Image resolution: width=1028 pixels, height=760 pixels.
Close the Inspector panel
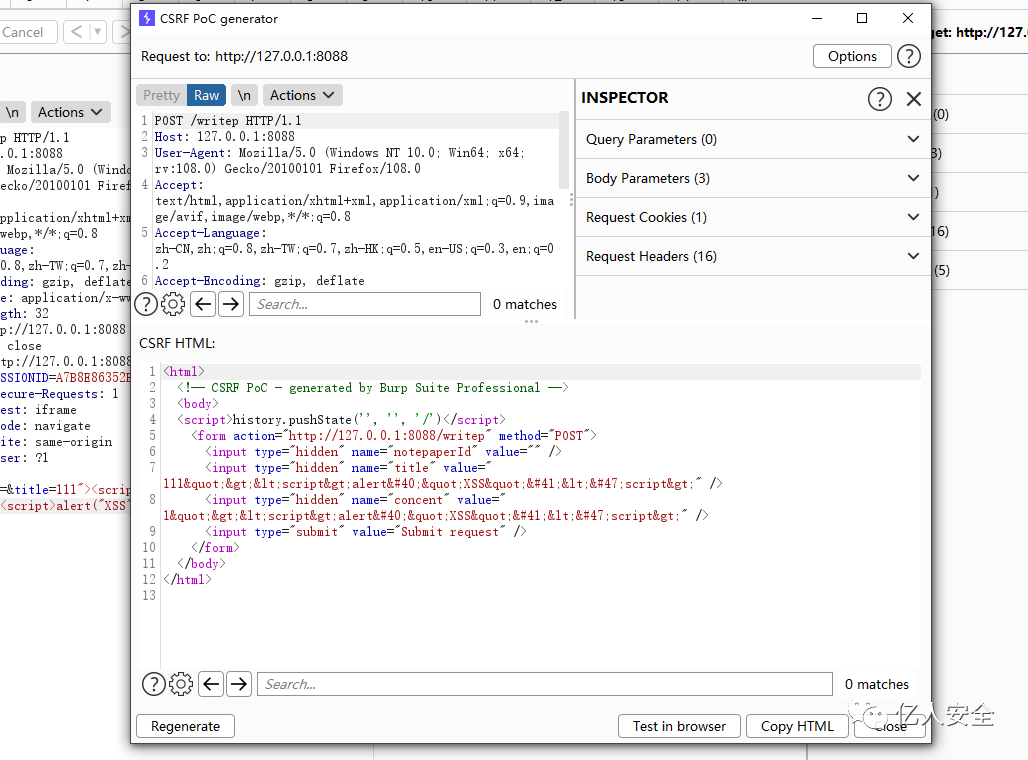pyautogui.click(x=913, y=99)
